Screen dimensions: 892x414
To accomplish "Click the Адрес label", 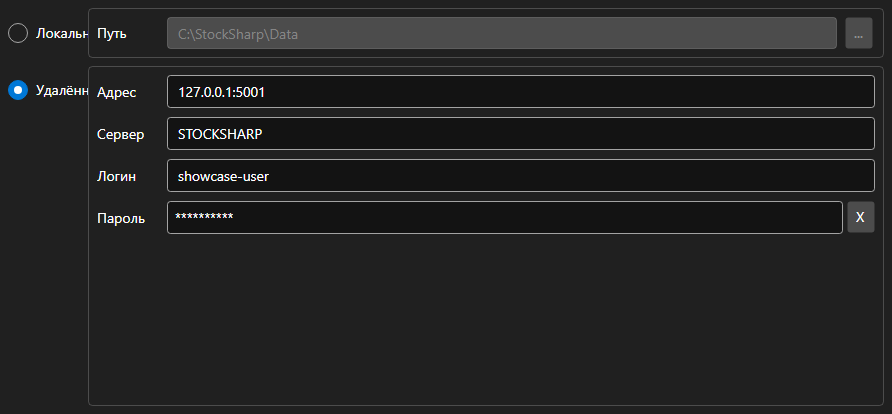I will [117, 92].
